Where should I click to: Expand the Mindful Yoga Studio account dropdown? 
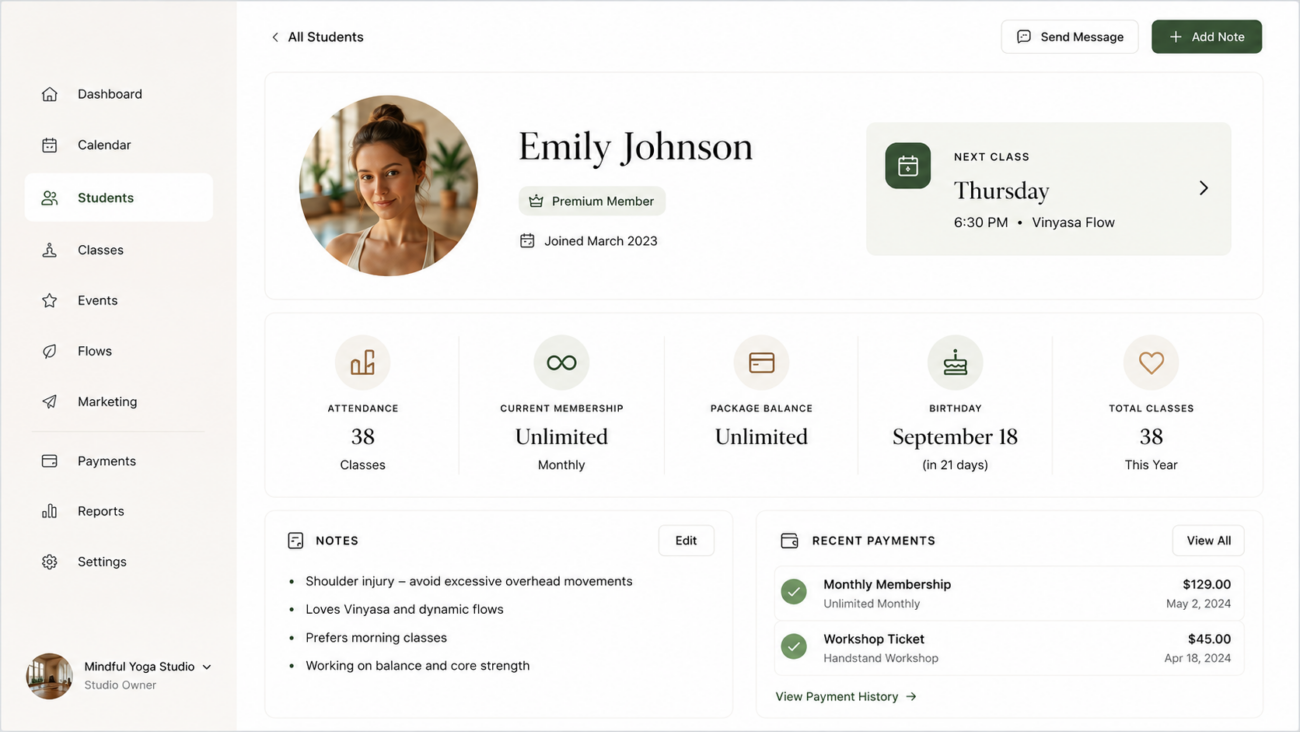point(207,667)
